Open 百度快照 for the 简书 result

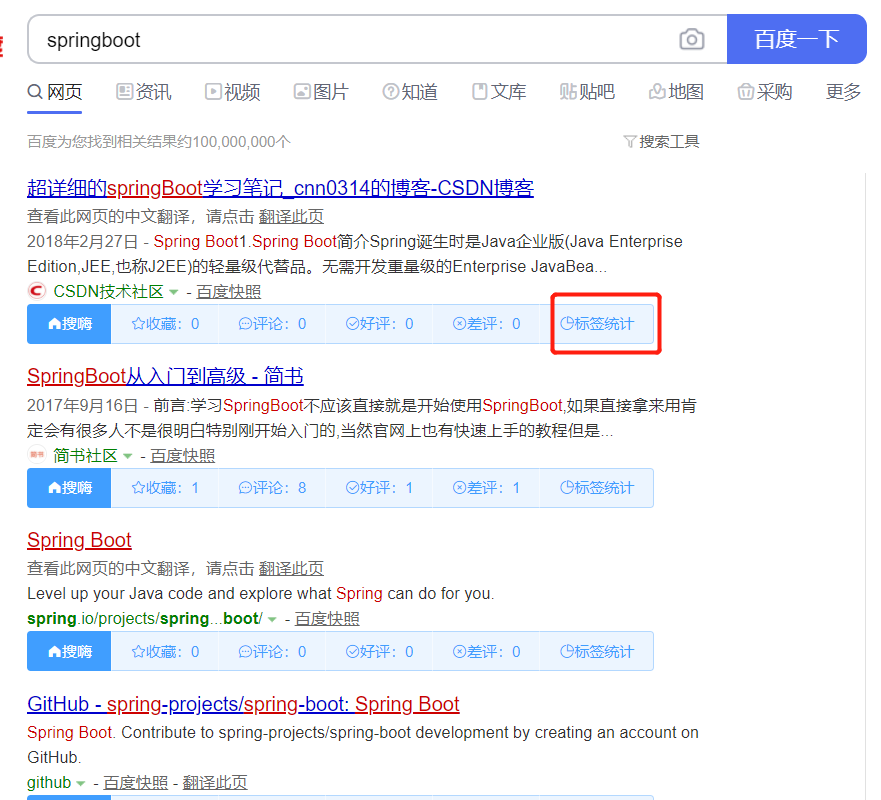pyautogui.click(x=183, y=456)
